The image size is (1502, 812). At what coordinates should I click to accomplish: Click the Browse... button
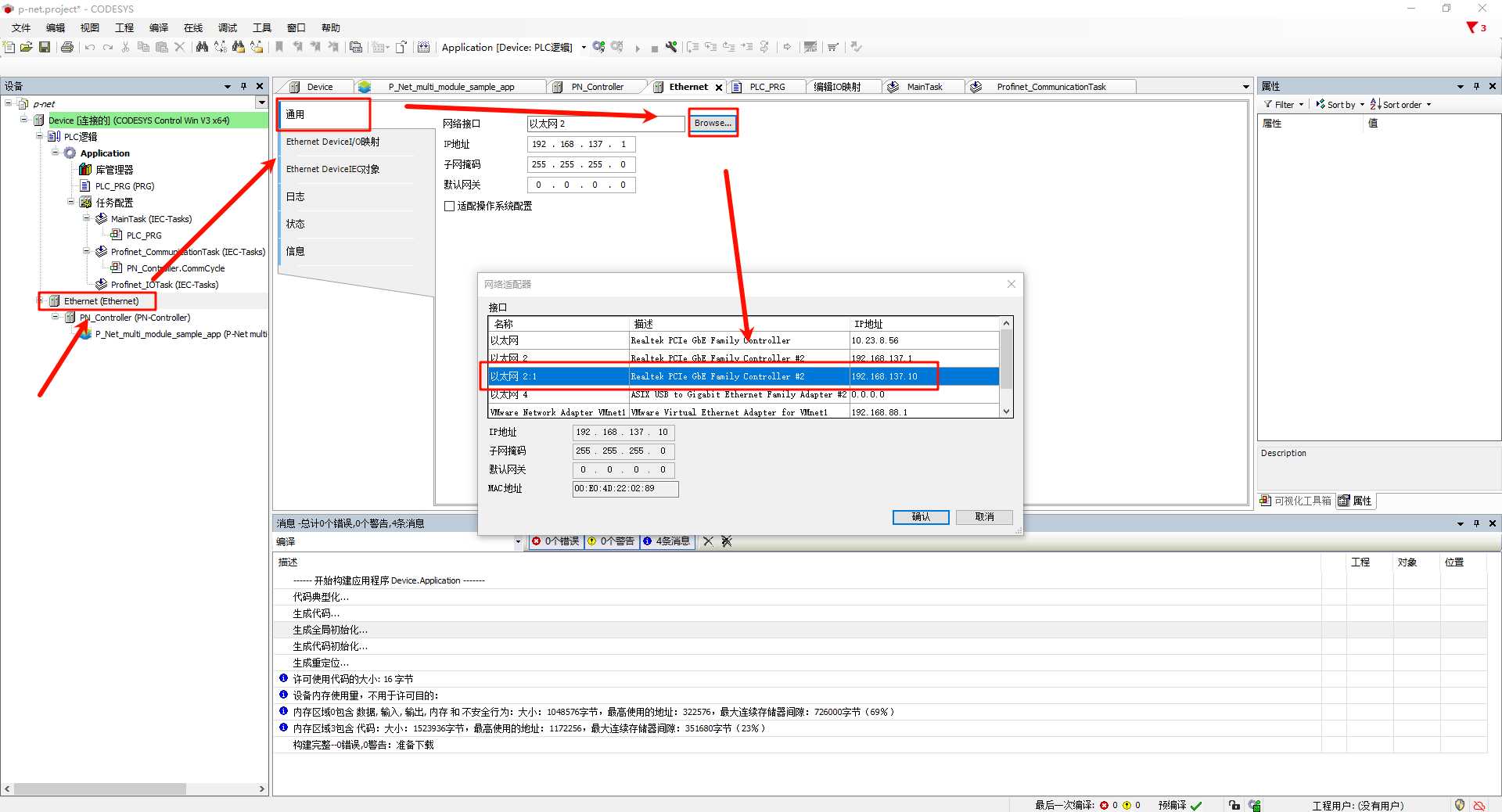[x=713, y=123]
